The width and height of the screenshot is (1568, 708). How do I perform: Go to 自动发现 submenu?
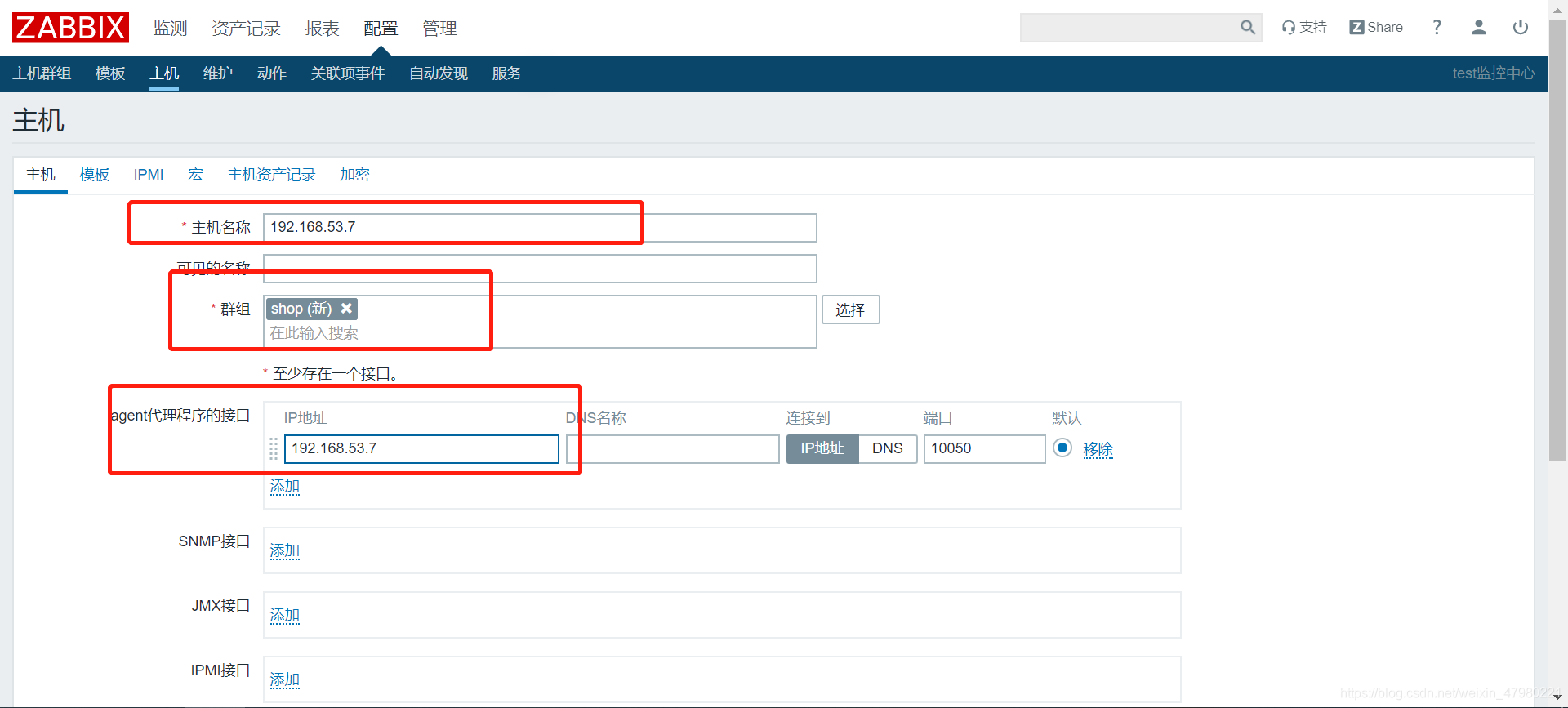point(439,73)
